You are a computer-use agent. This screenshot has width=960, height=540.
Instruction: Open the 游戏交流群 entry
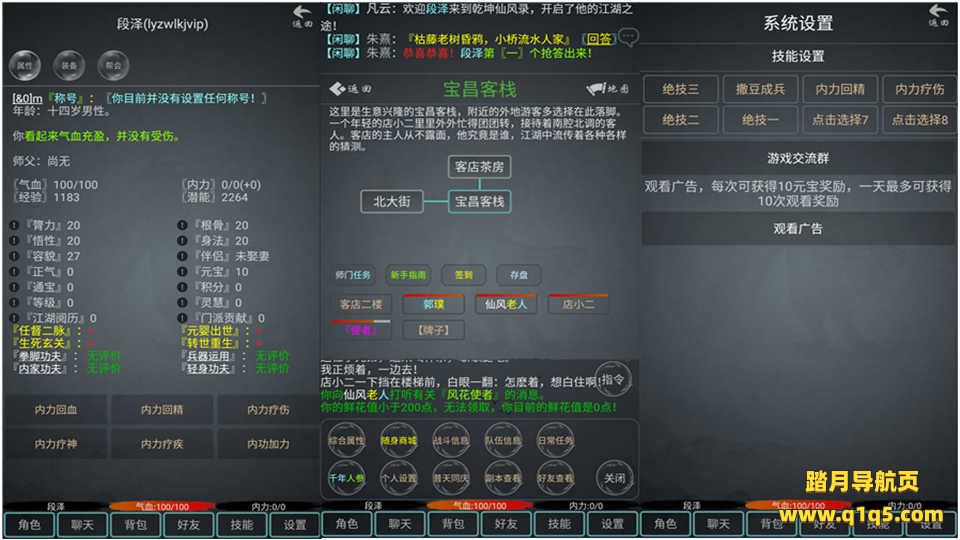click(797, 158)
